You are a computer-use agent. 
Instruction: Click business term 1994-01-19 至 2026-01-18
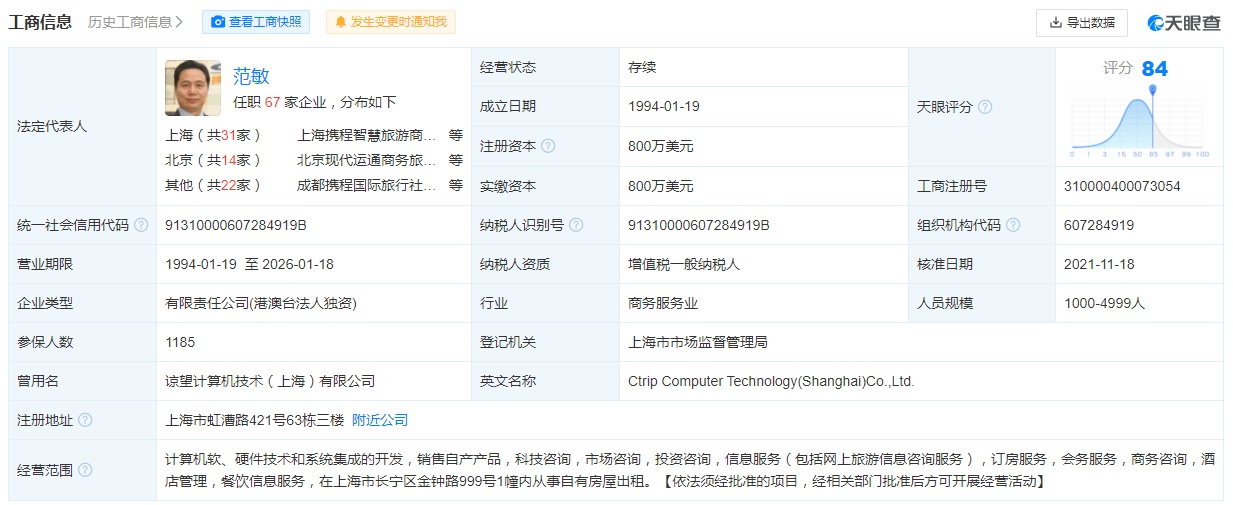point(249,264)
